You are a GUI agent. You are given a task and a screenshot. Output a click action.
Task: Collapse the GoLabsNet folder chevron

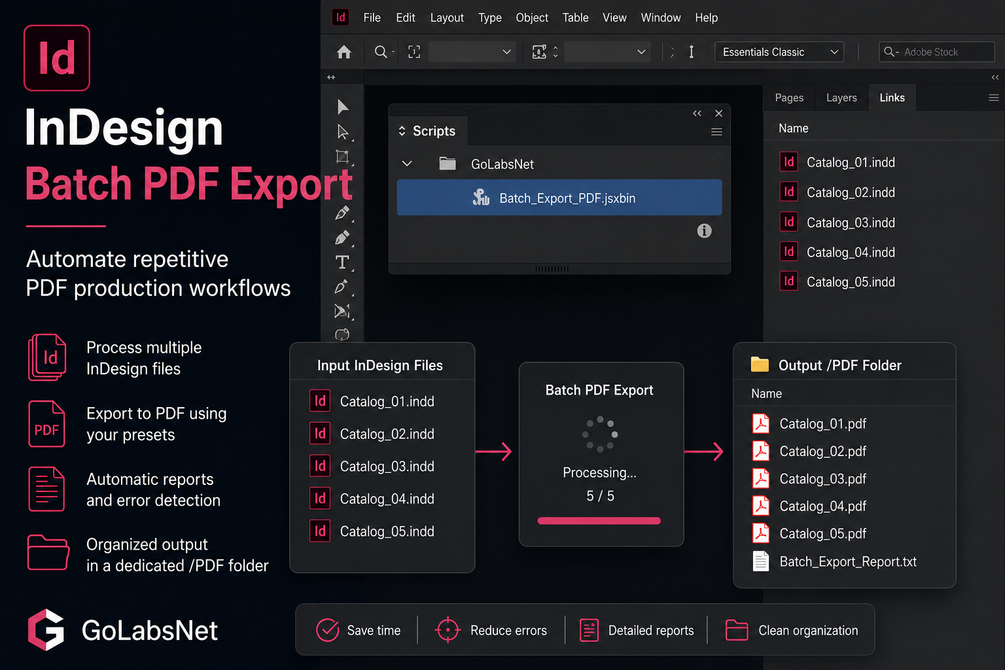tap(407, 163)
